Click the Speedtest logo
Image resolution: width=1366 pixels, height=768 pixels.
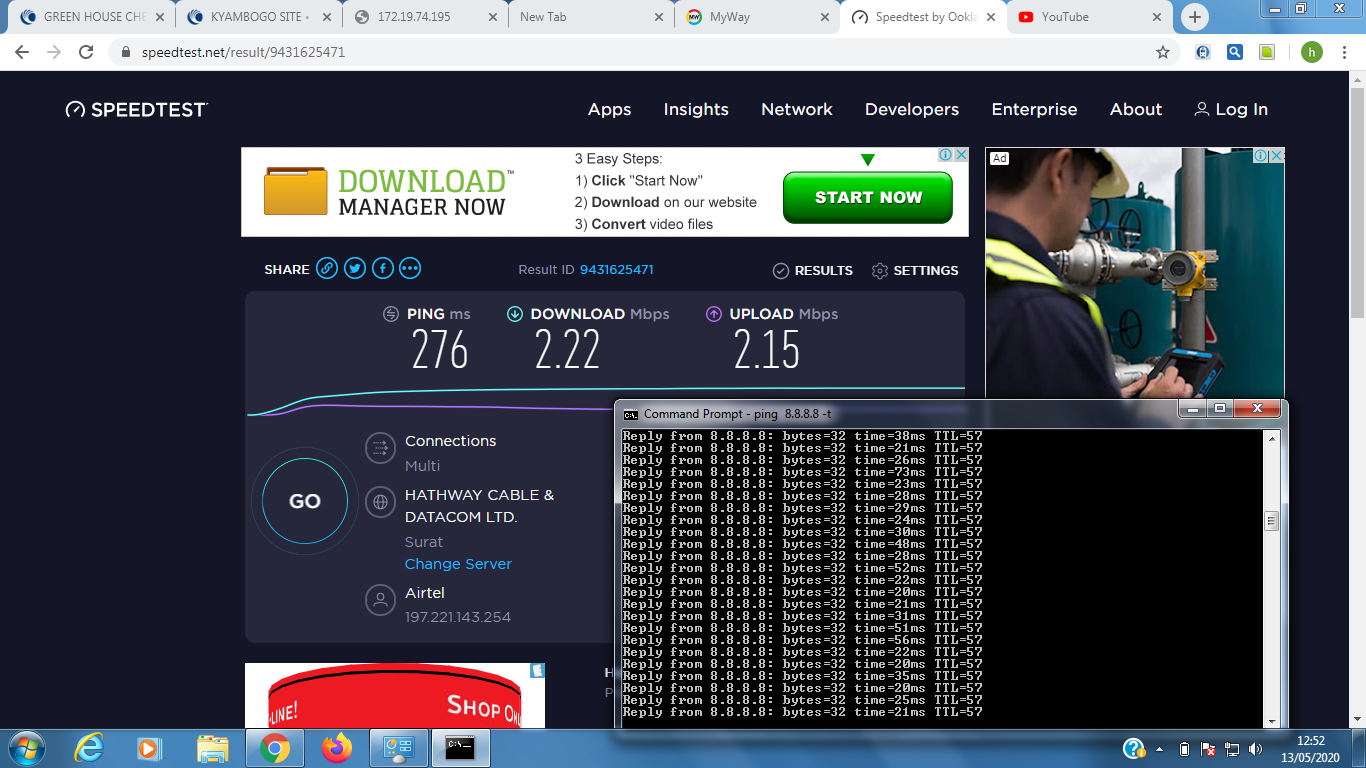(x=137, y=110)
